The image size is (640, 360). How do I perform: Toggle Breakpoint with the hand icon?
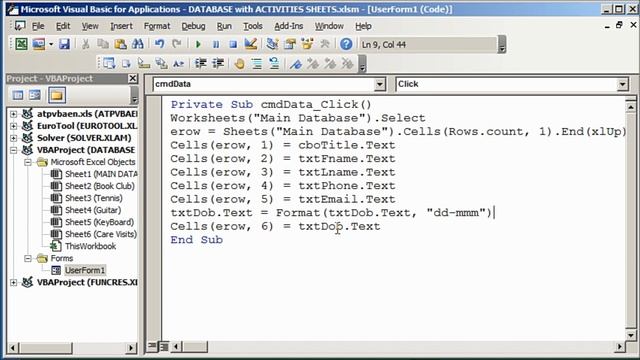240,63
